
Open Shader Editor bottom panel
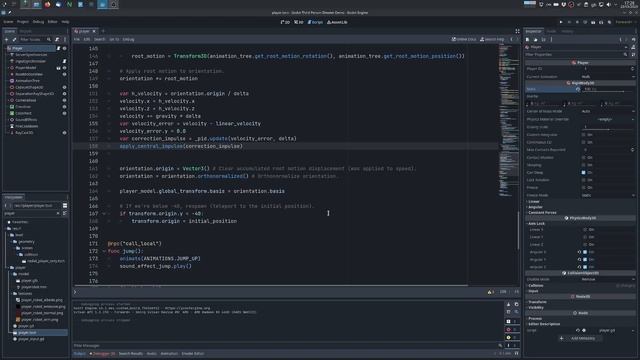tap(193, 354)
